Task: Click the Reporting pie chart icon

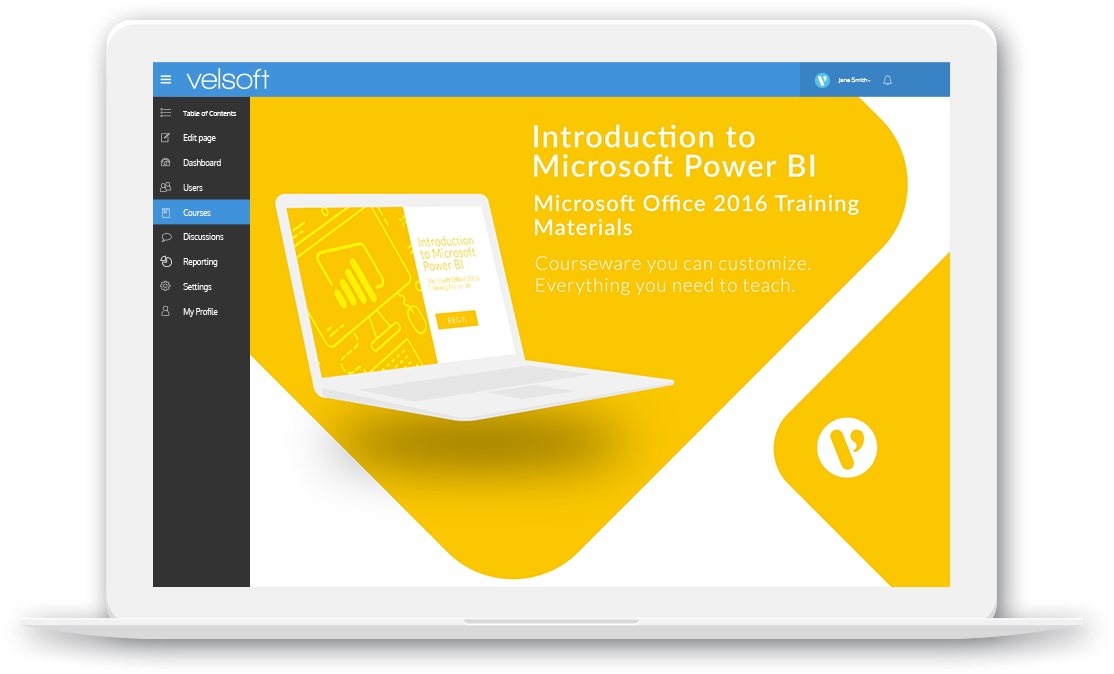Action: (x=166, y=261)
